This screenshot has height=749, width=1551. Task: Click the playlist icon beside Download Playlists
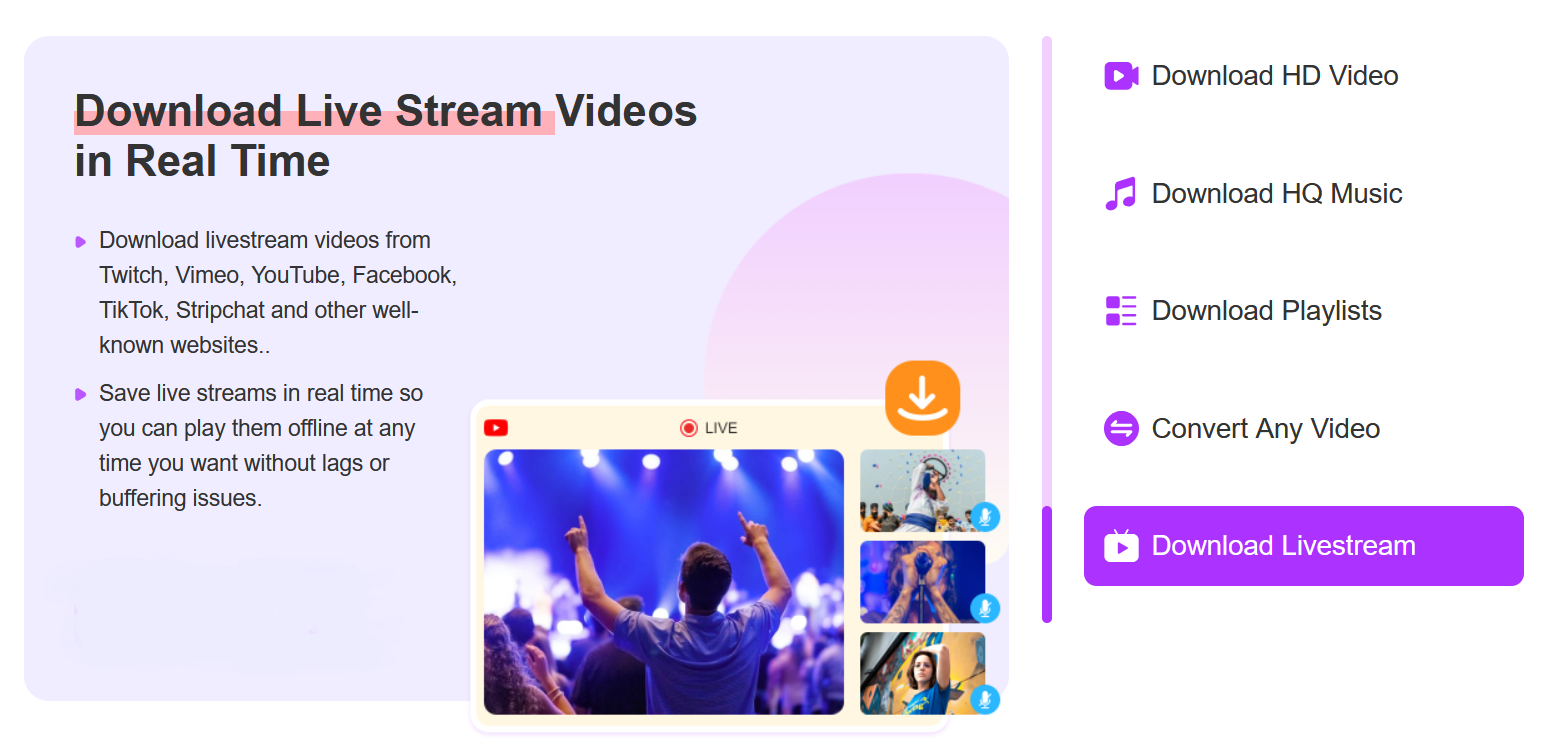[1121, 311]
